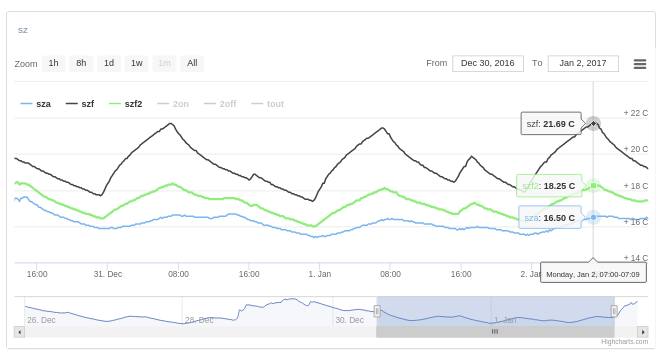
Task: Enable the 2off series in legend
Action: click(220, 104)
